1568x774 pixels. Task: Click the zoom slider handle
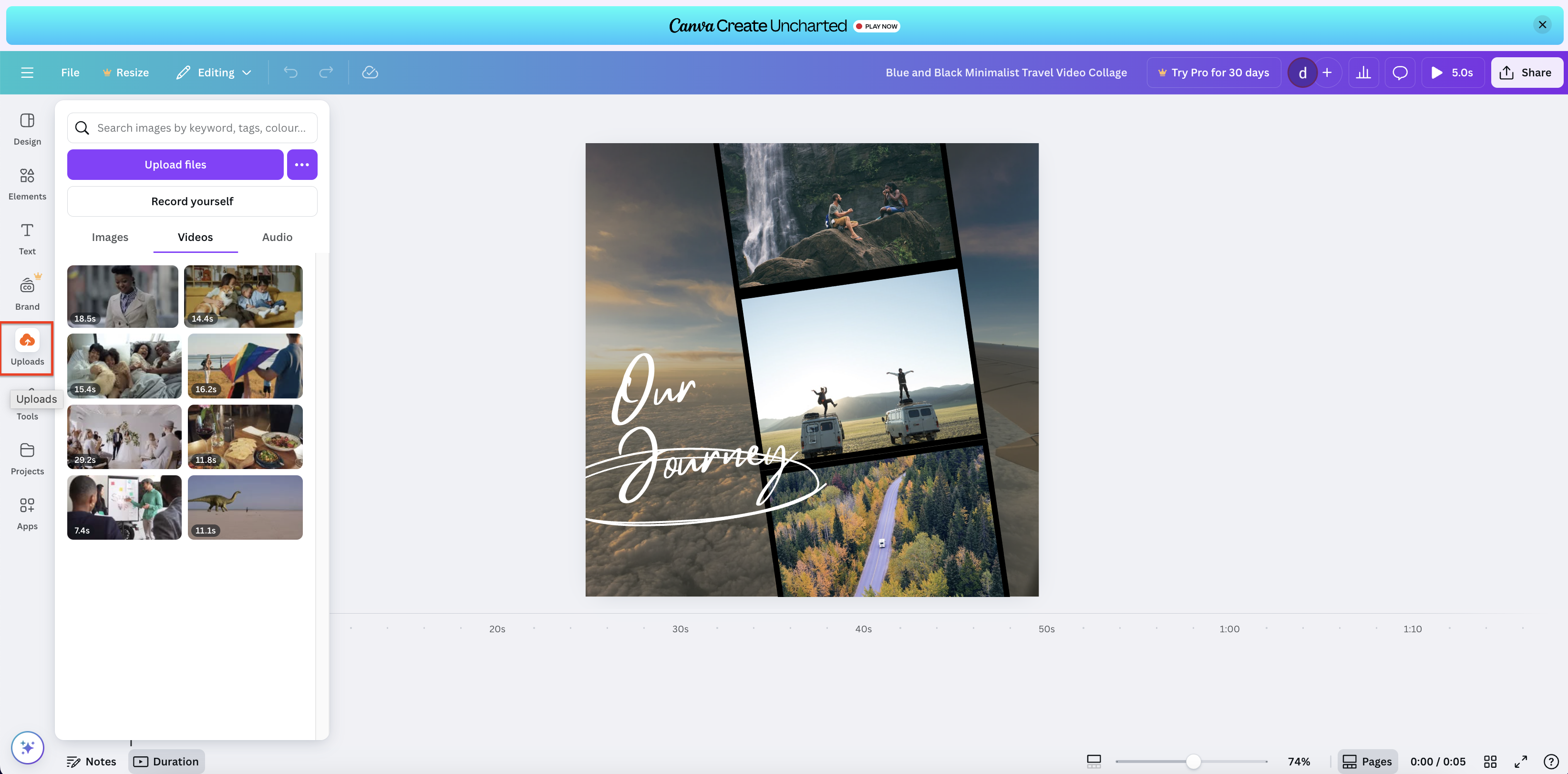1193,761
